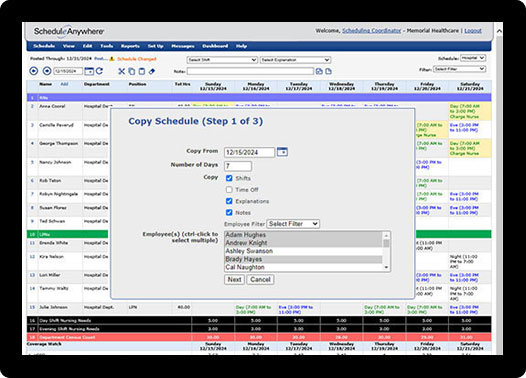Open Copy From calendar picker icon
The image size is (526, 378).
(x=282, y=152)
